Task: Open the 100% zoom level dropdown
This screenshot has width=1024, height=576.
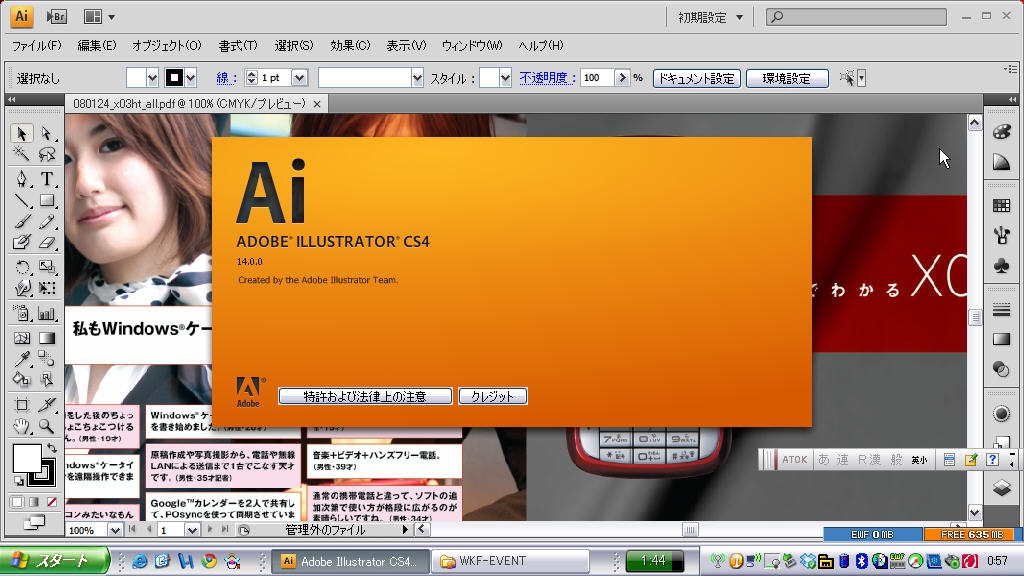Action: pos(115,530)
